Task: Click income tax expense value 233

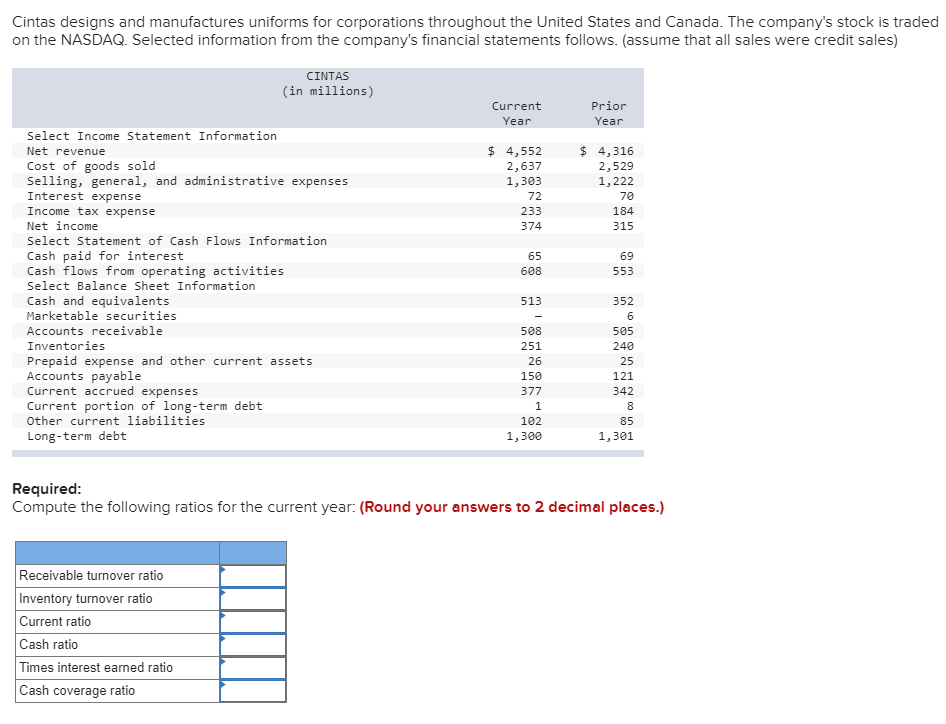Action: (531, 211)
